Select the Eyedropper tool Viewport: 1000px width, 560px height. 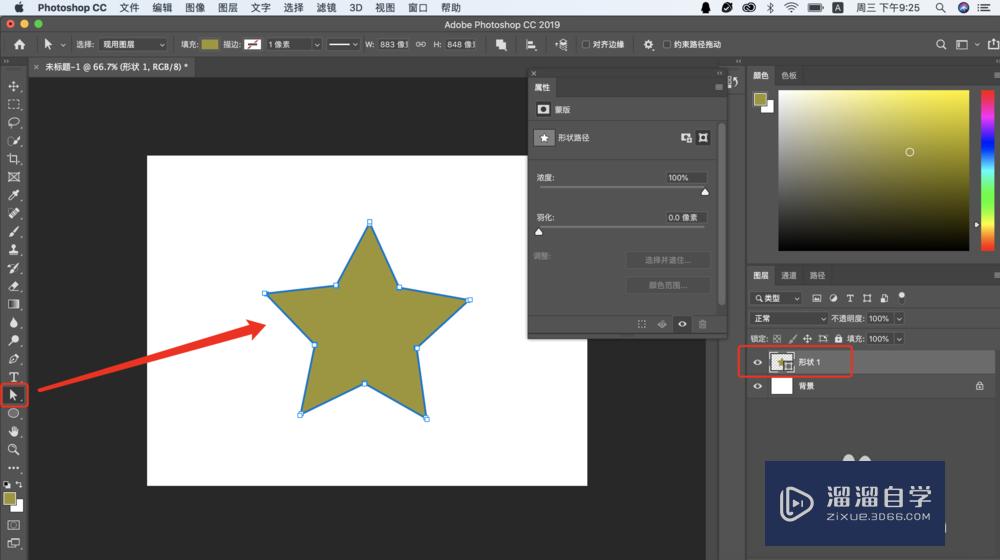point(13,195)
